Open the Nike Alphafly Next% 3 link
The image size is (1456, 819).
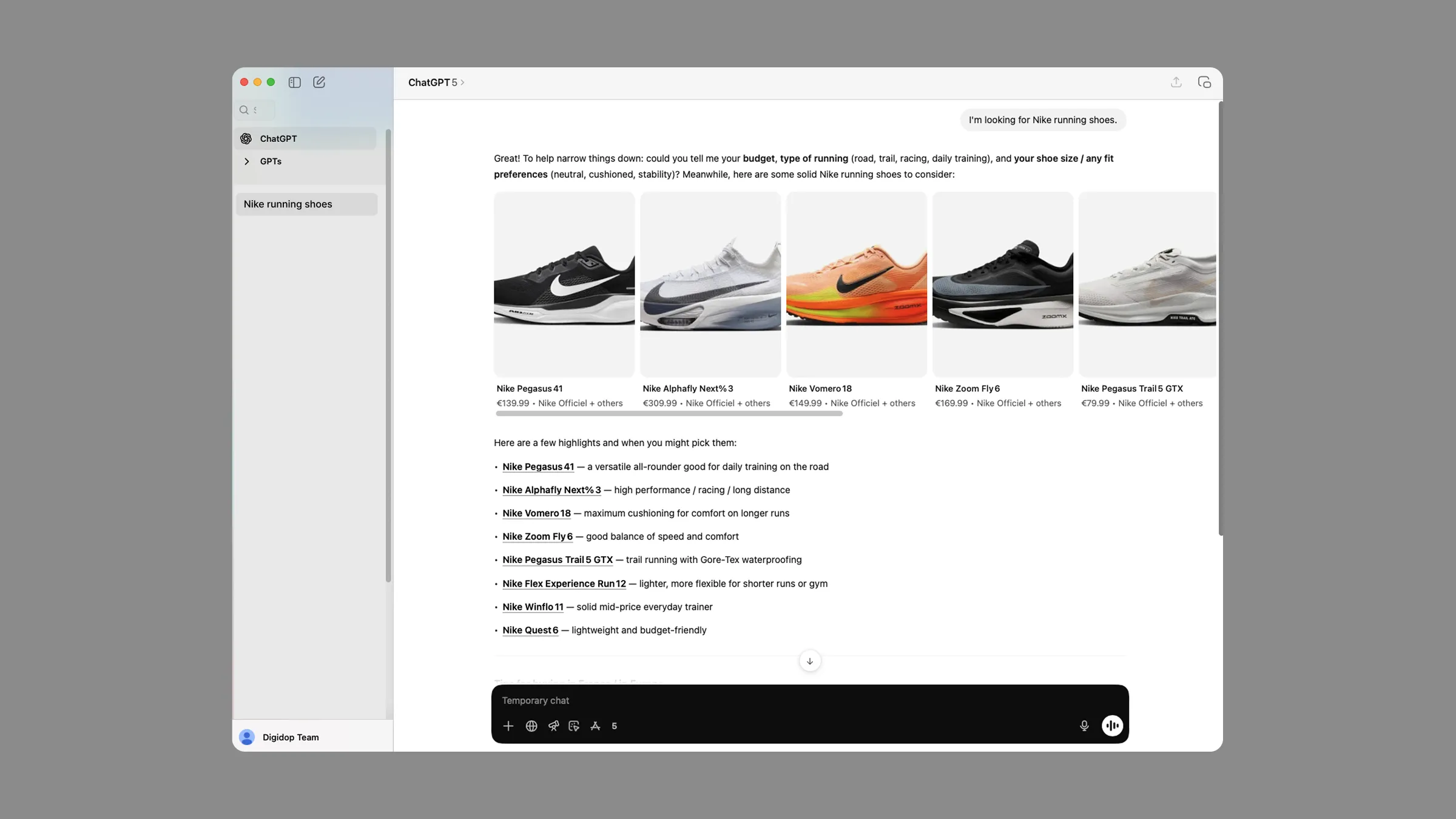click(551, 490)
